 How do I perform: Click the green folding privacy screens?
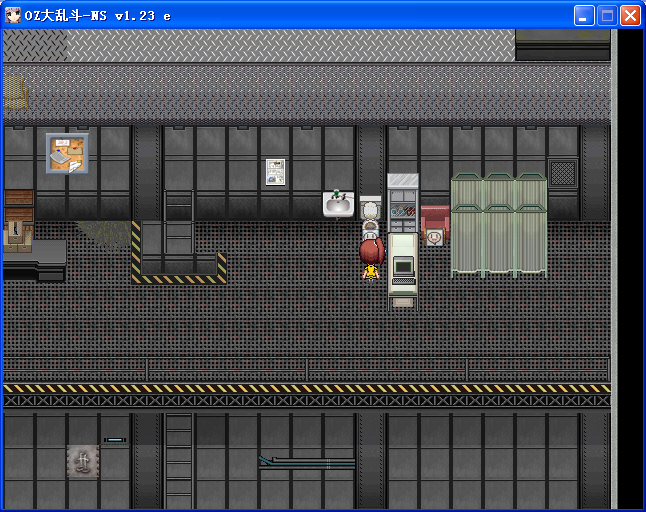[499, 225]
